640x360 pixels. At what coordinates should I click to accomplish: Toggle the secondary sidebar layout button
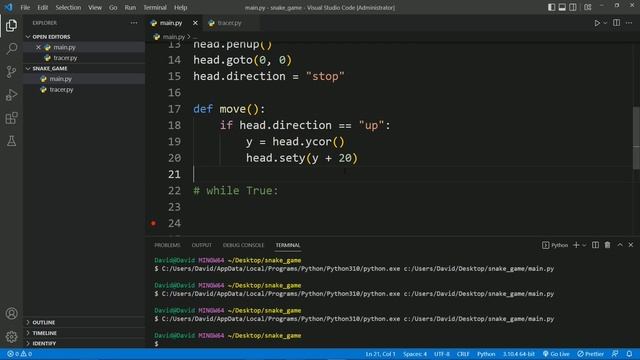point(573,7)
